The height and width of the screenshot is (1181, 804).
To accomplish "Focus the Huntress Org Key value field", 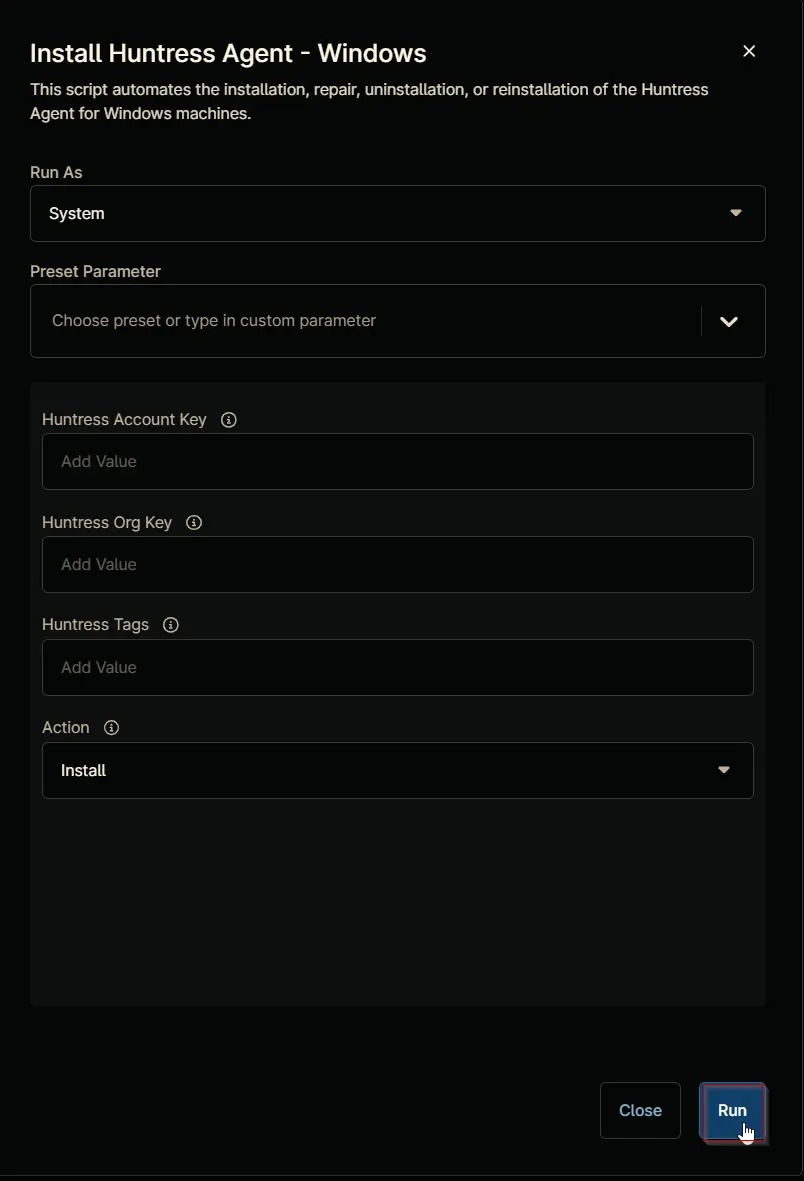I will click(x=398, y=564).
